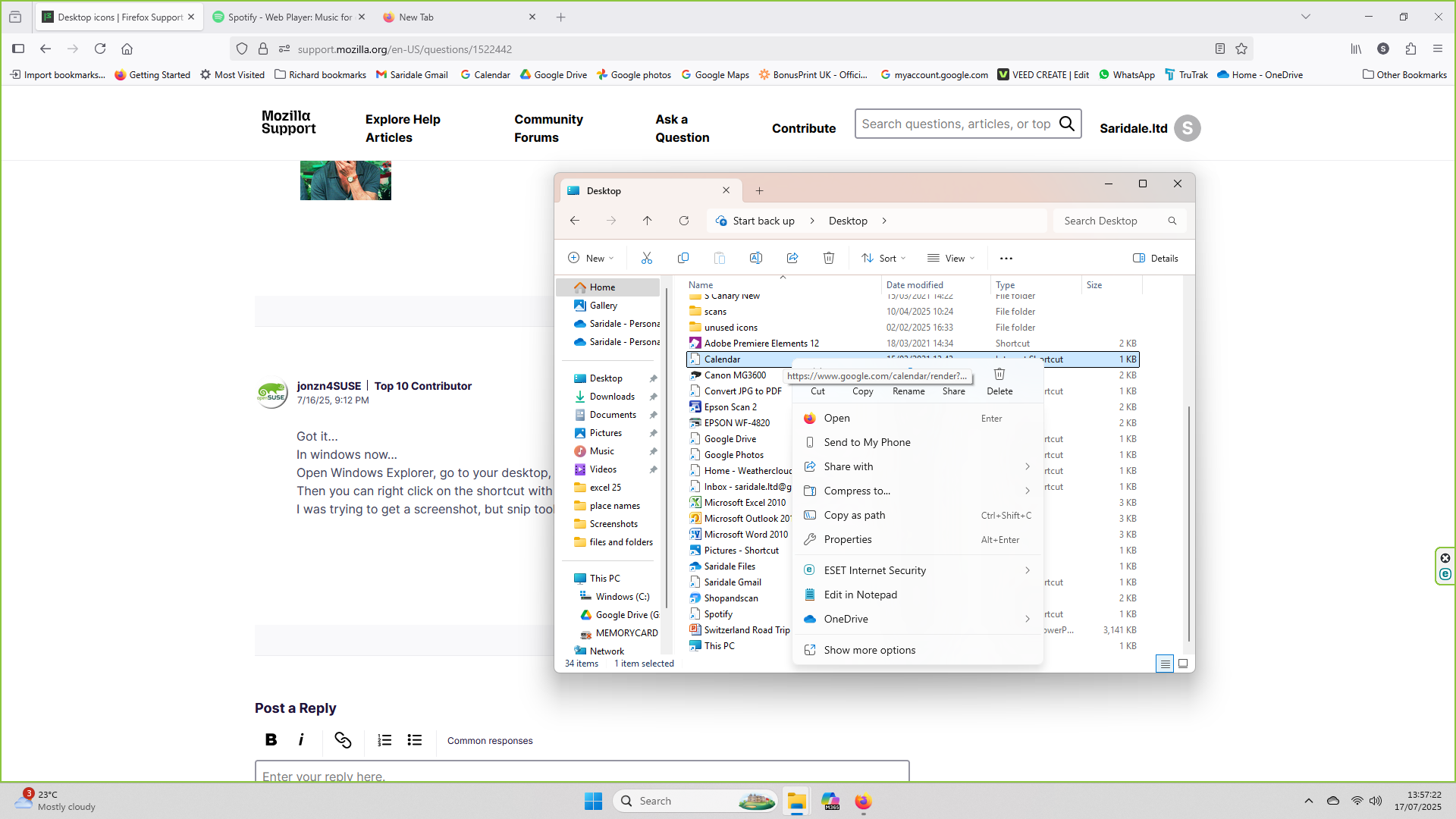Select Send to My Phone
Image resolution: width=1456 pixels, height=819 pixels.
[x=918, y=442]
